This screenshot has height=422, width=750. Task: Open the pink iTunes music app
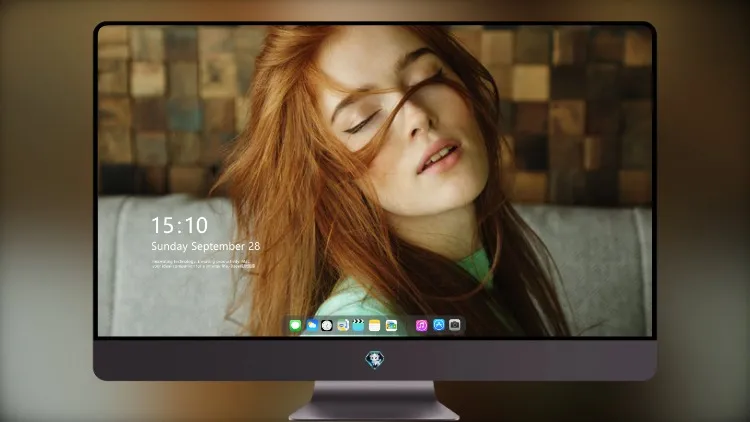pos(421,325)
